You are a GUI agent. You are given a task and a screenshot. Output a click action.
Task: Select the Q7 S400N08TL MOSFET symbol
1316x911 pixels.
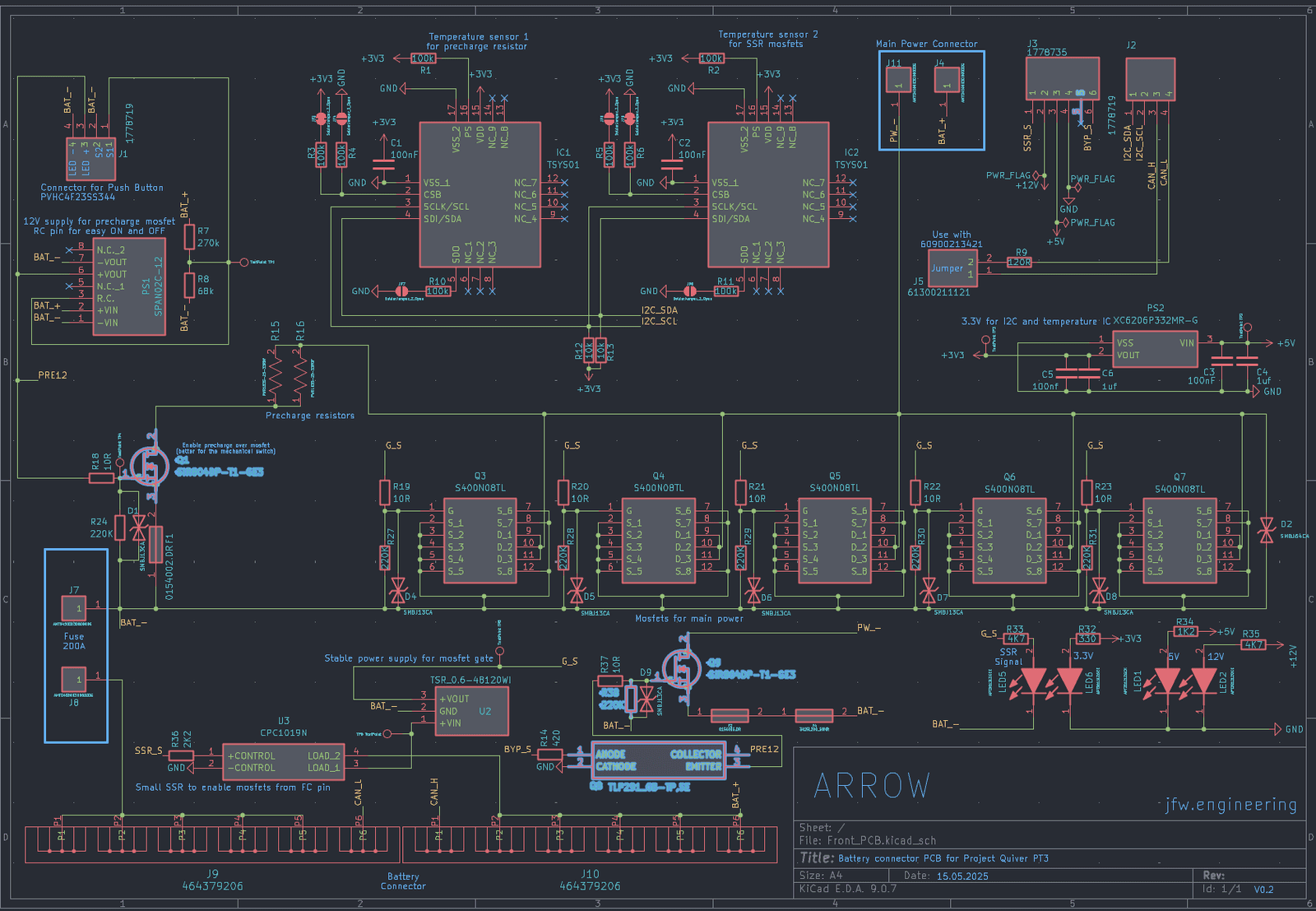click(1179, 541)
